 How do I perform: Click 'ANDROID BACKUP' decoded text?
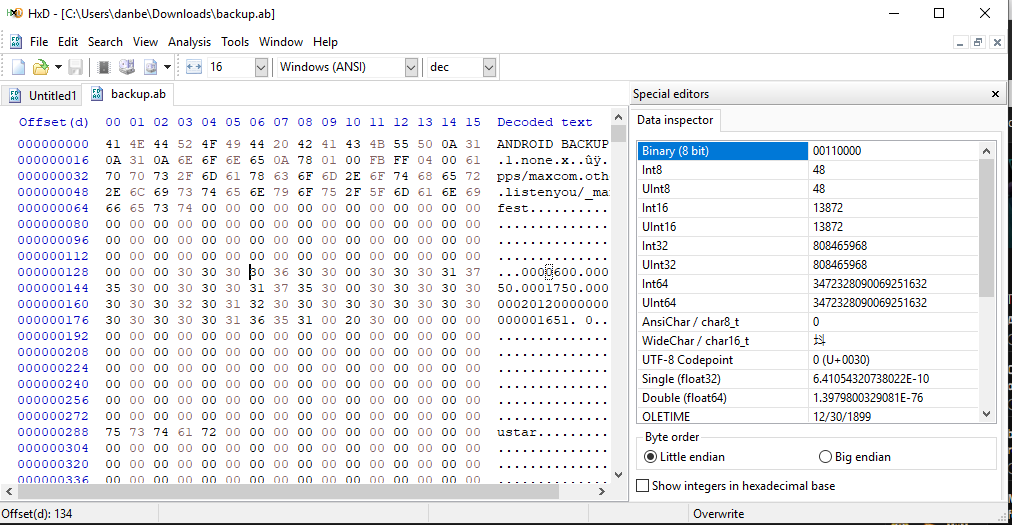(x=552, y=144)
